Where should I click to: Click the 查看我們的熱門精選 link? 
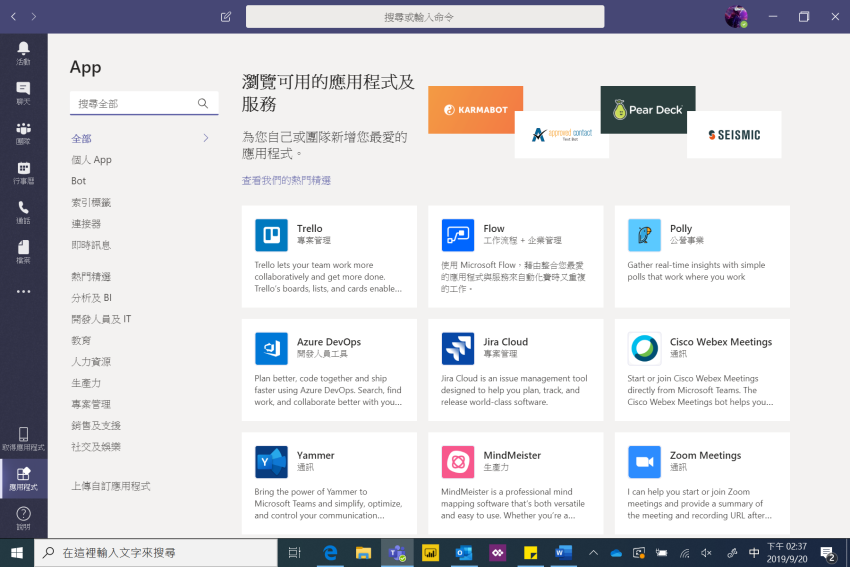click(x=286, y=181)
